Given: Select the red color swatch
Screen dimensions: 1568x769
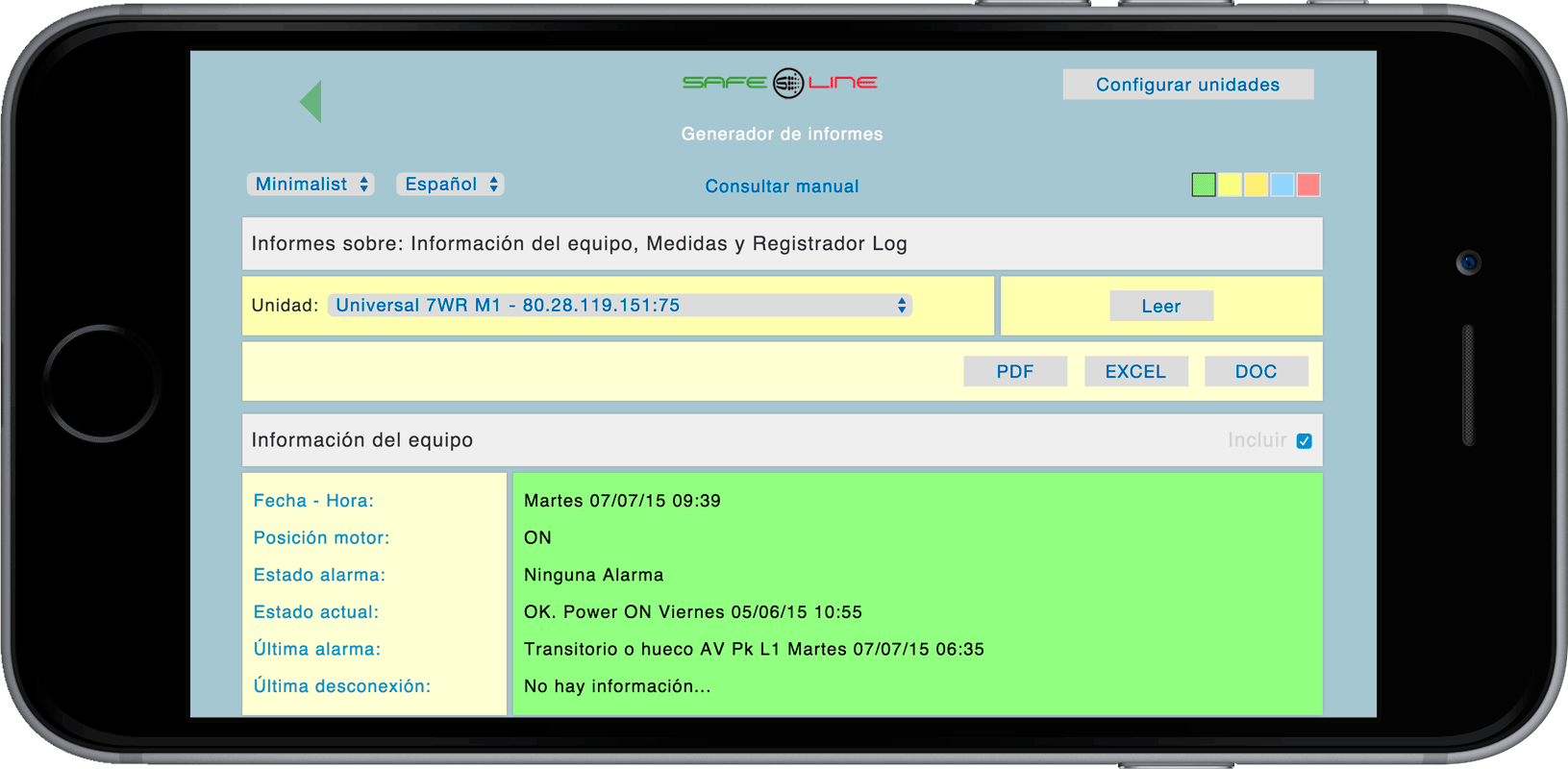Looking at the screenshot, I should click(1308, 185).
